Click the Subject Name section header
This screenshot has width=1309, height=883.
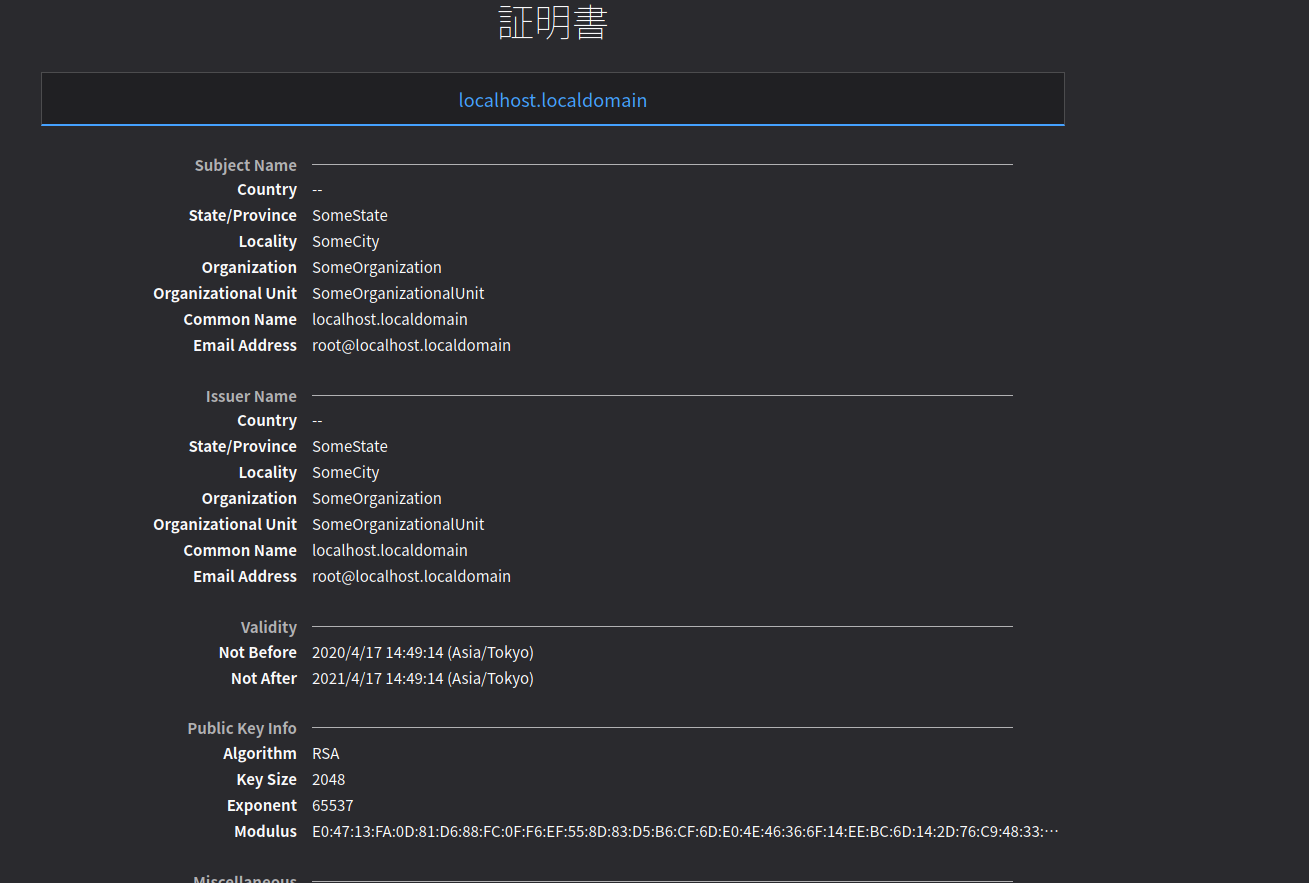click(x=246, y=165)
